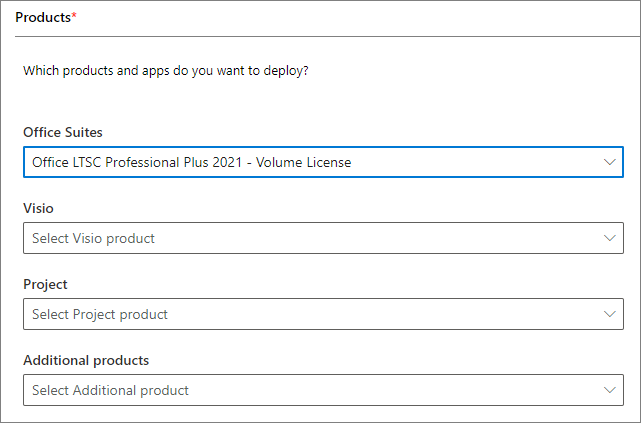Expand the Visio product combo box
The image size is (641, 423).
322,238
